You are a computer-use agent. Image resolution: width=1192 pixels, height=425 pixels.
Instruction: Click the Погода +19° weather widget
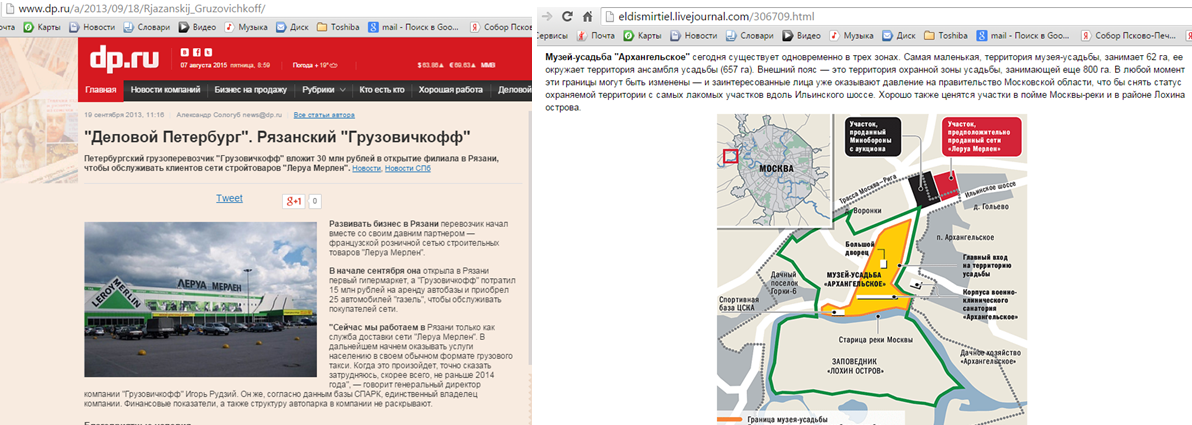[314, 65]
